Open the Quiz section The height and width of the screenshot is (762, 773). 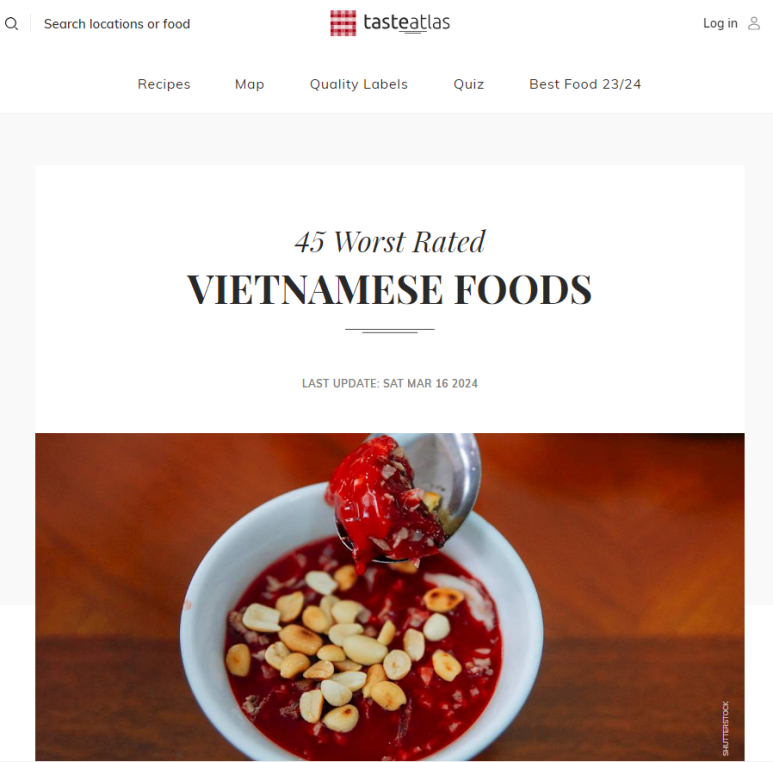click(x=468, y=84)
